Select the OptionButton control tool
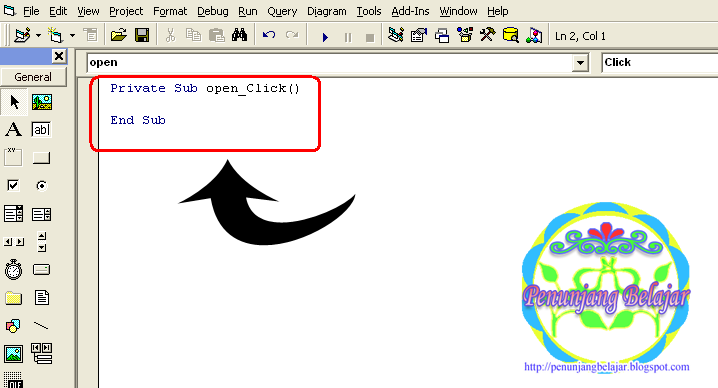The height and width of the screenshot is (388, 718). [41, 185]
